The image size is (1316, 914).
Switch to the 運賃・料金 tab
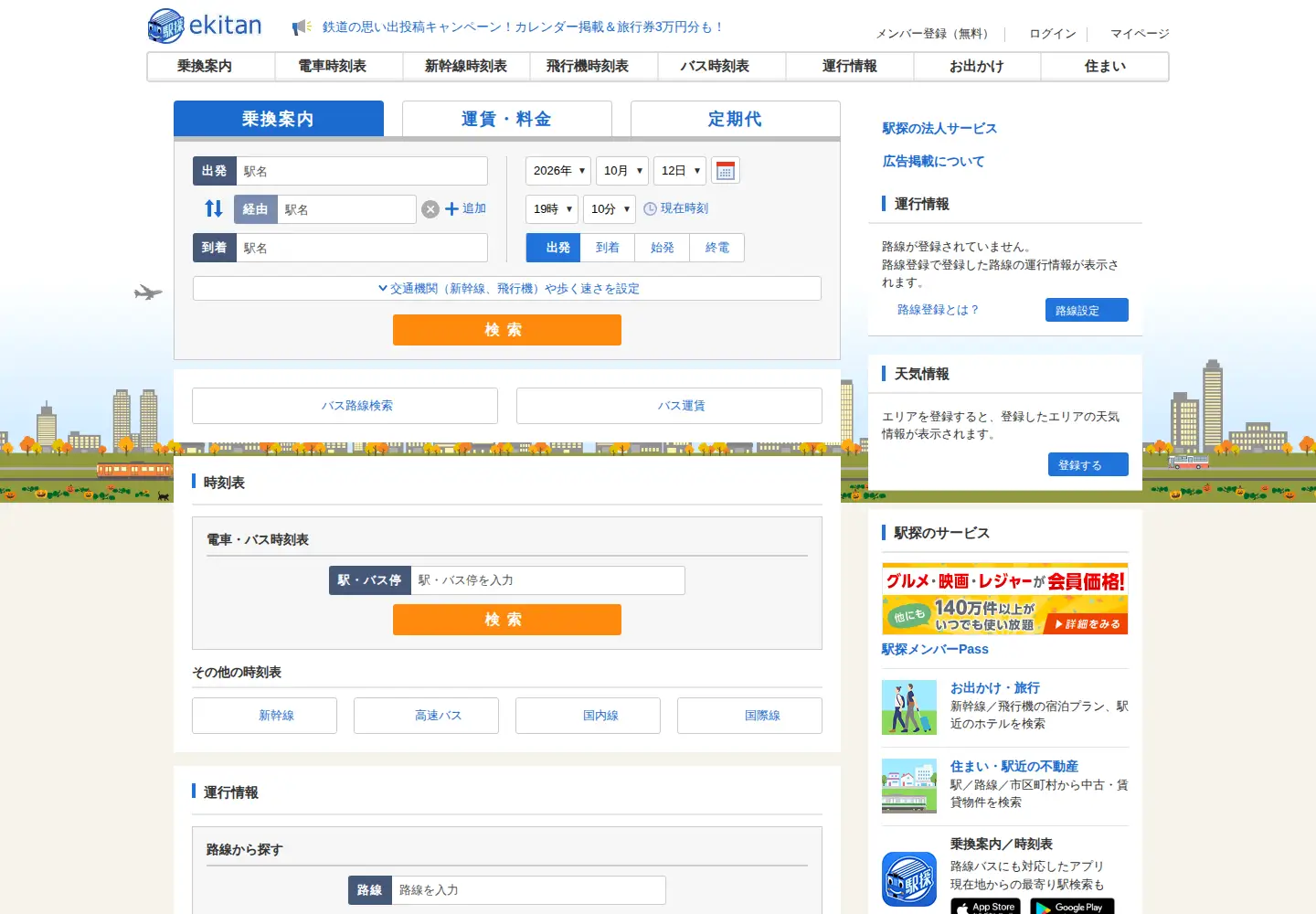[x=507, y=119]
